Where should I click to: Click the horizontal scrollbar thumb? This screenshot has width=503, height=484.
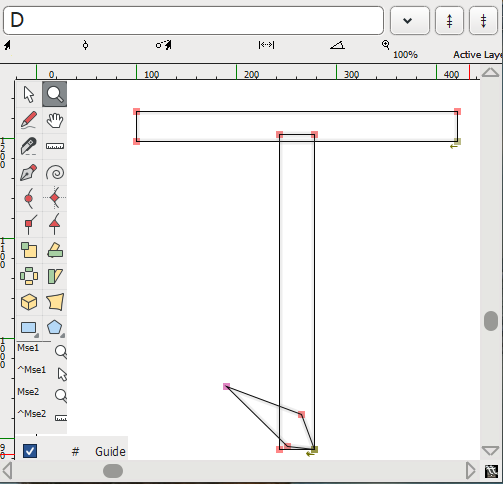pos(113,471)
